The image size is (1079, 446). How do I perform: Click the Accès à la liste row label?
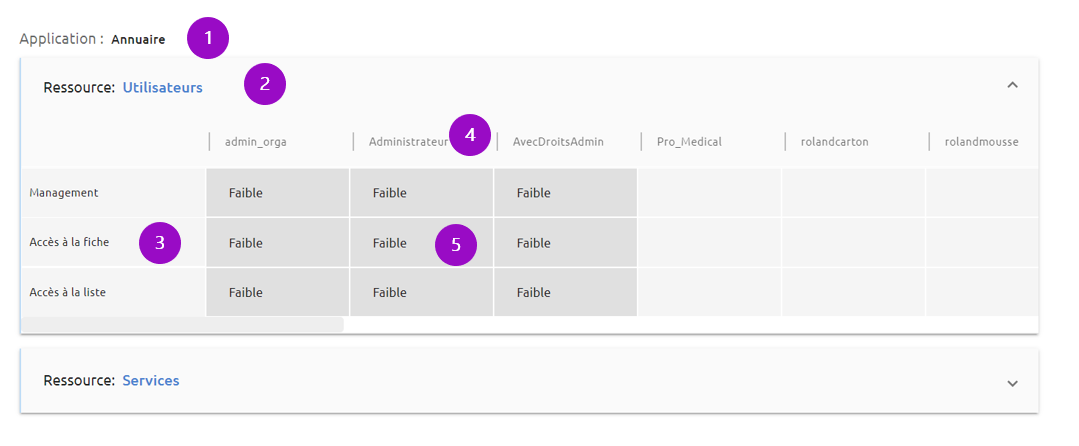pyautogui.click(x=67, y=292)
